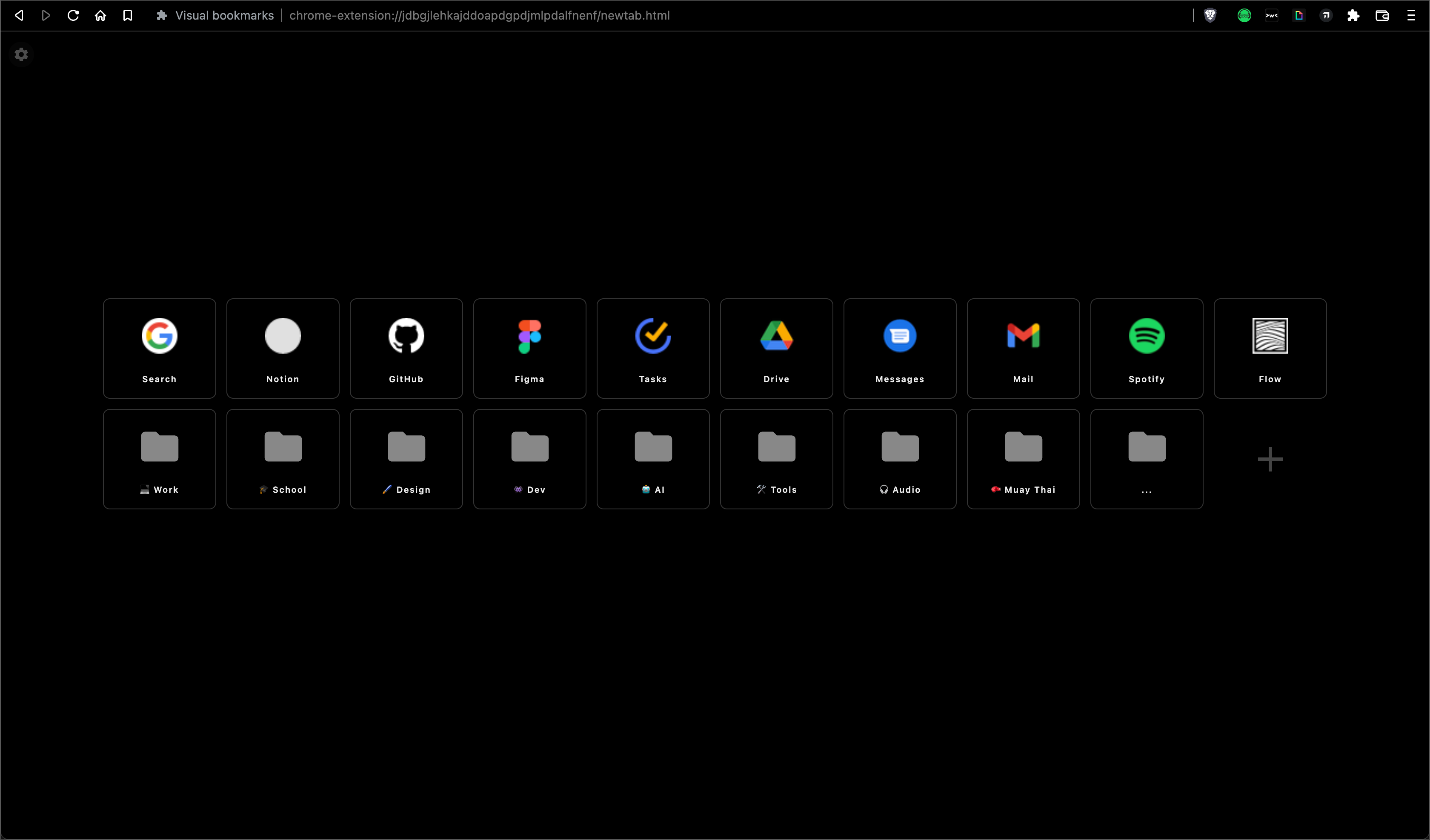Add a new bookmark with the plus button
Viewport: 1430px width, 840px height.
[1270, 459]
